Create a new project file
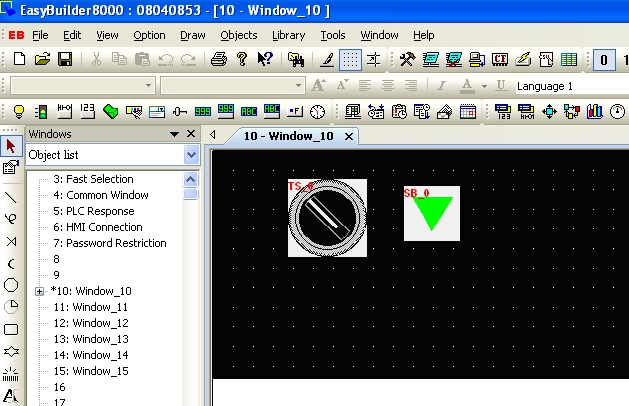 [x=19, y=59]
